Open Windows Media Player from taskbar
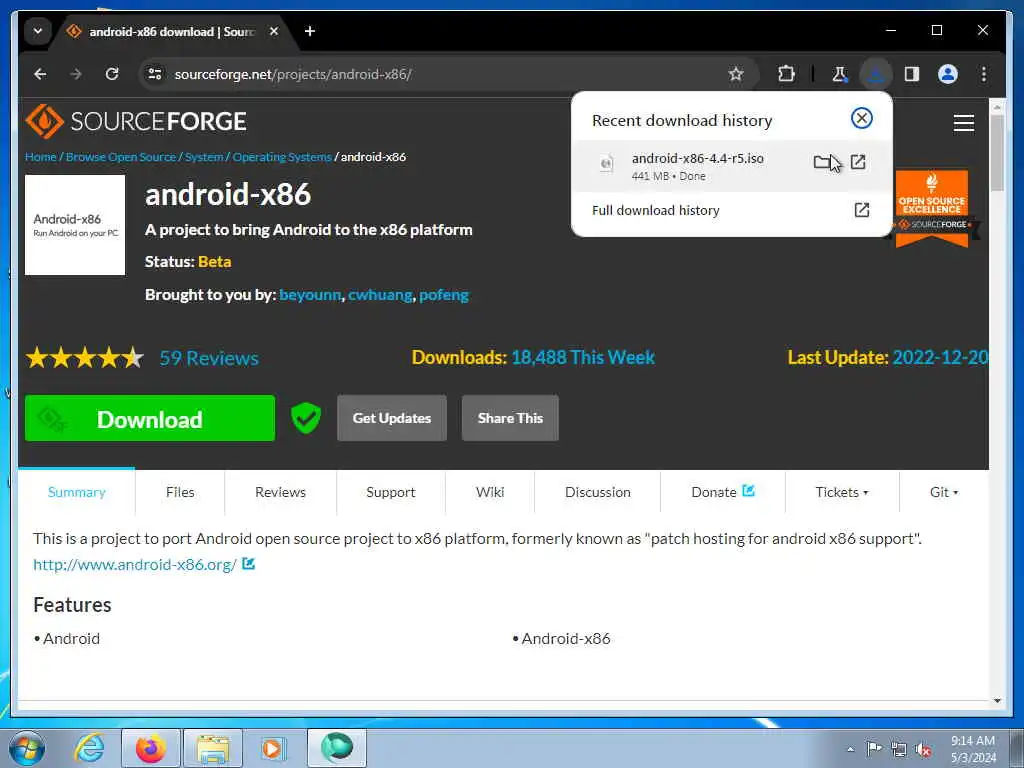Viewport: 1024px width, 768px height. click(x=273, y=748)
